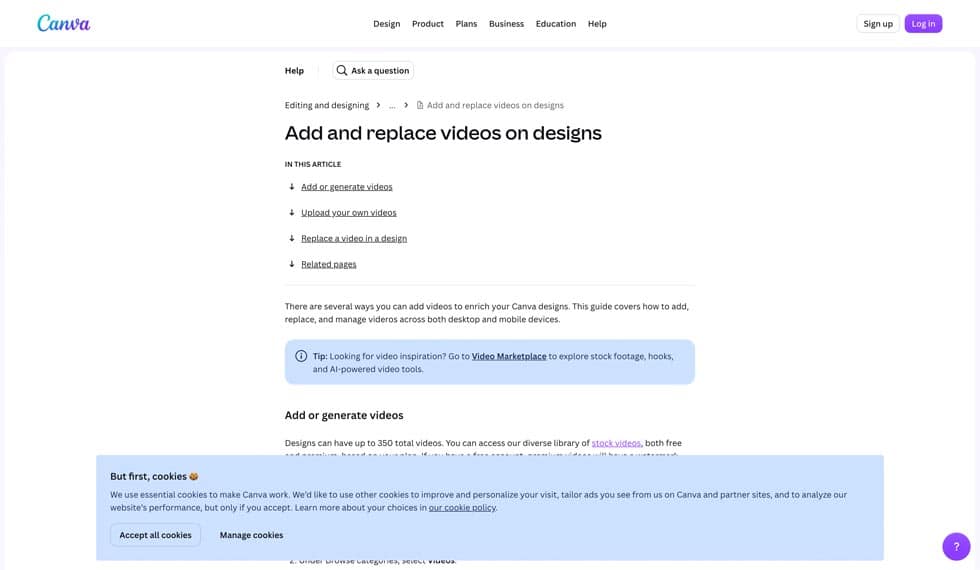Jump to Related pages section
The height and width of the screenshot is (570, 980).
click(x=329, y=264)
